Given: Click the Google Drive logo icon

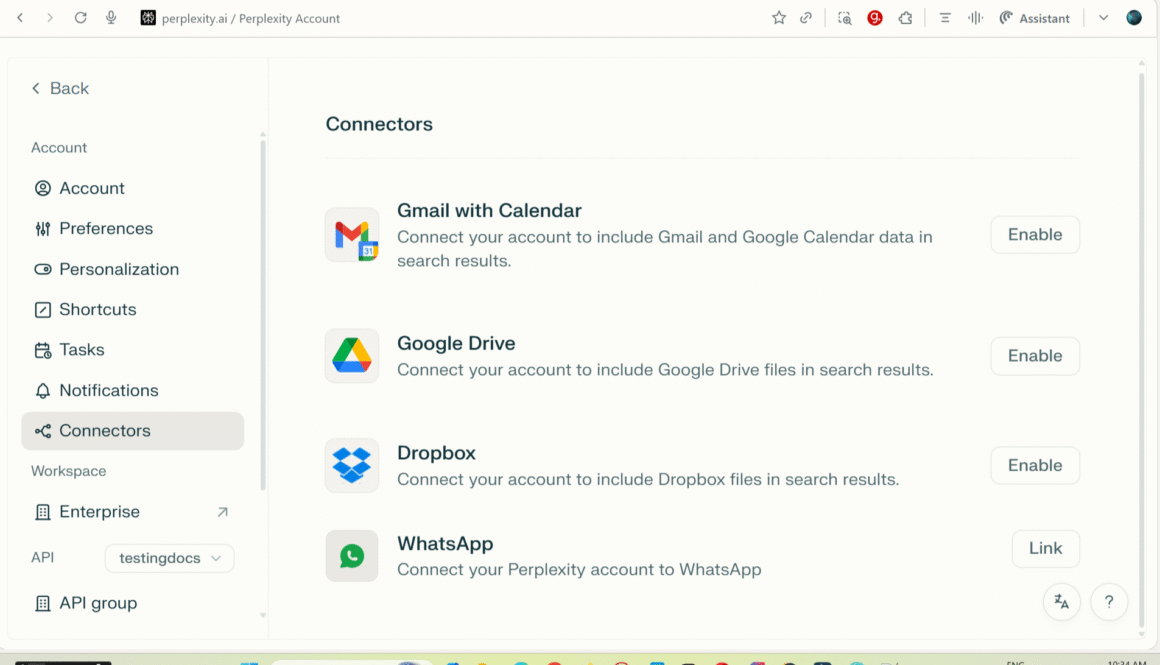Looking at the screenshot, I should coord(352,356).
